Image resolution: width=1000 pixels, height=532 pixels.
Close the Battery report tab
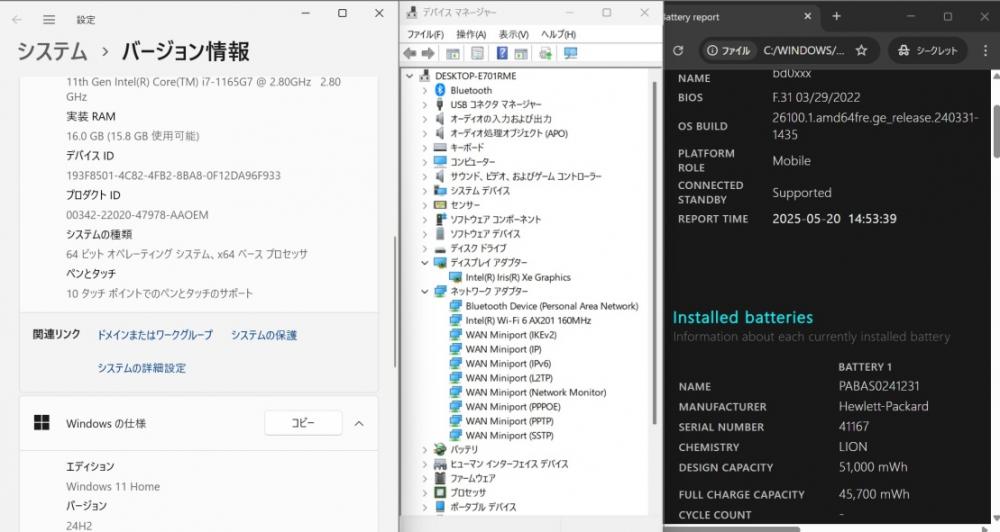807,17
